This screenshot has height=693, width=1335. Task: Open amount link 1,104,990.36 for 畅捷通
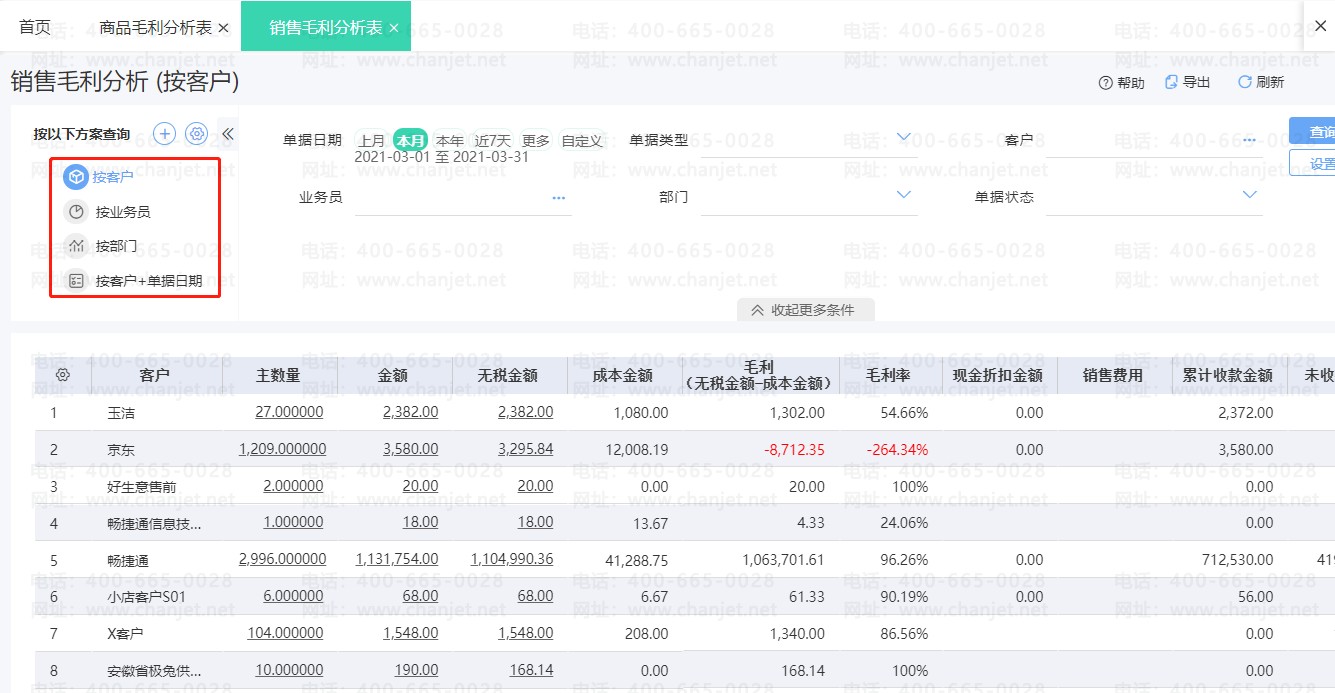[x=512, y=559]
